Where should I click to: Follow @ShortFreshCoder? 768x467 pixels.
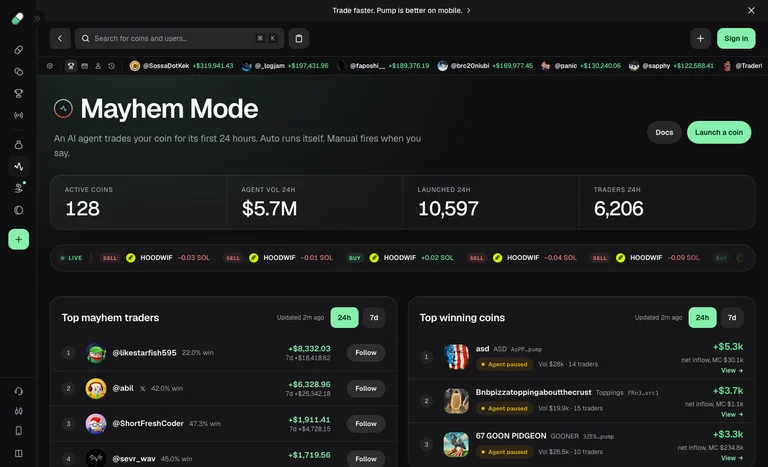tap(366, 424)
